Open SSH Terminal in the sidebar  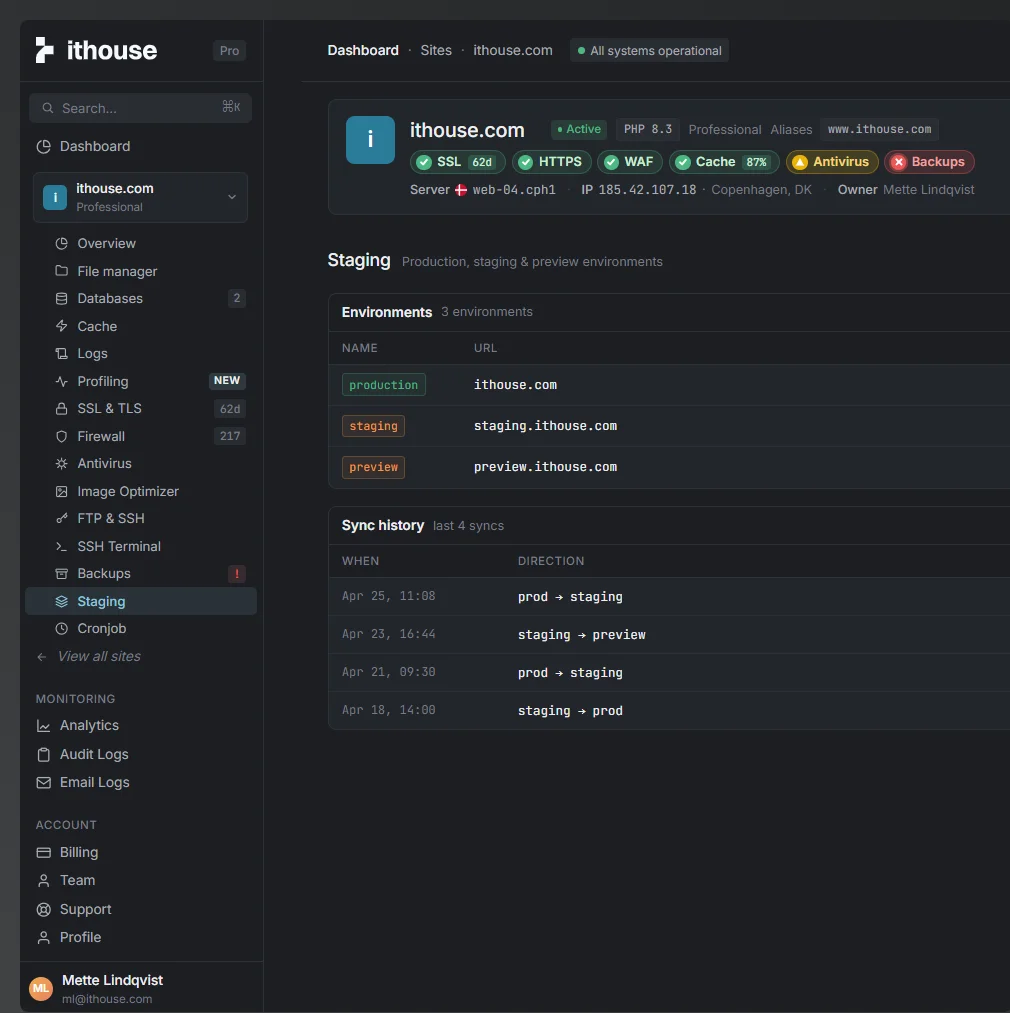point(140,547)
